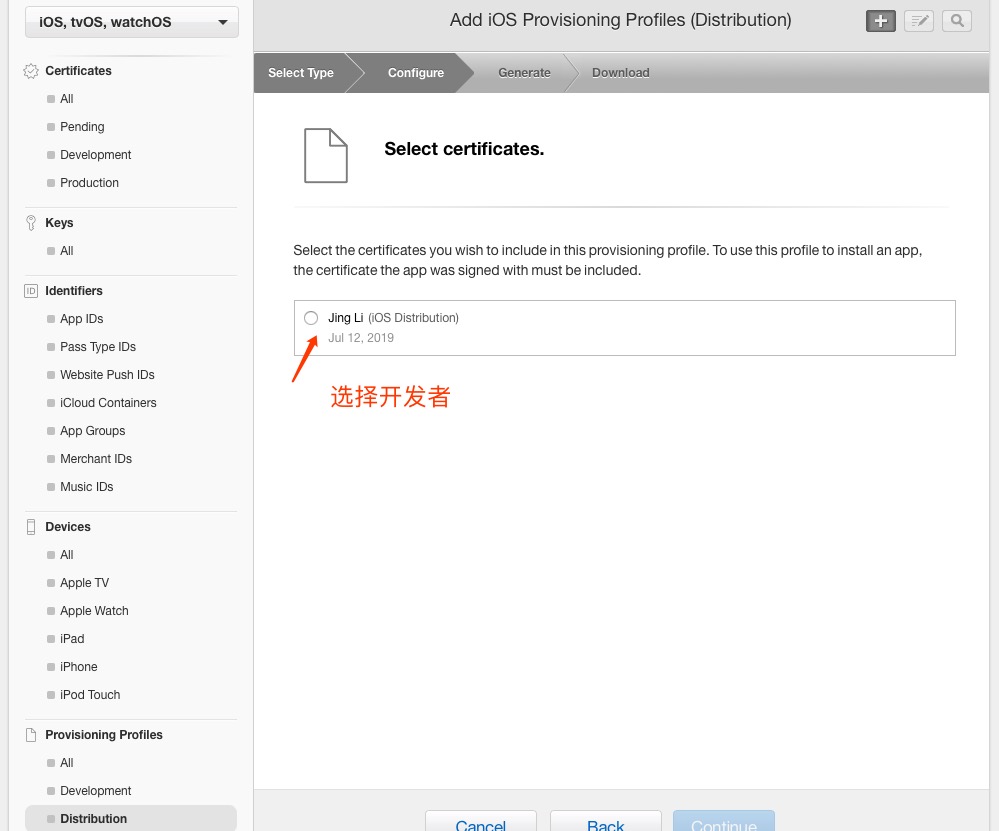
Task: Click the Provisioning Profiles document icon
Action: tap(31, 735)
